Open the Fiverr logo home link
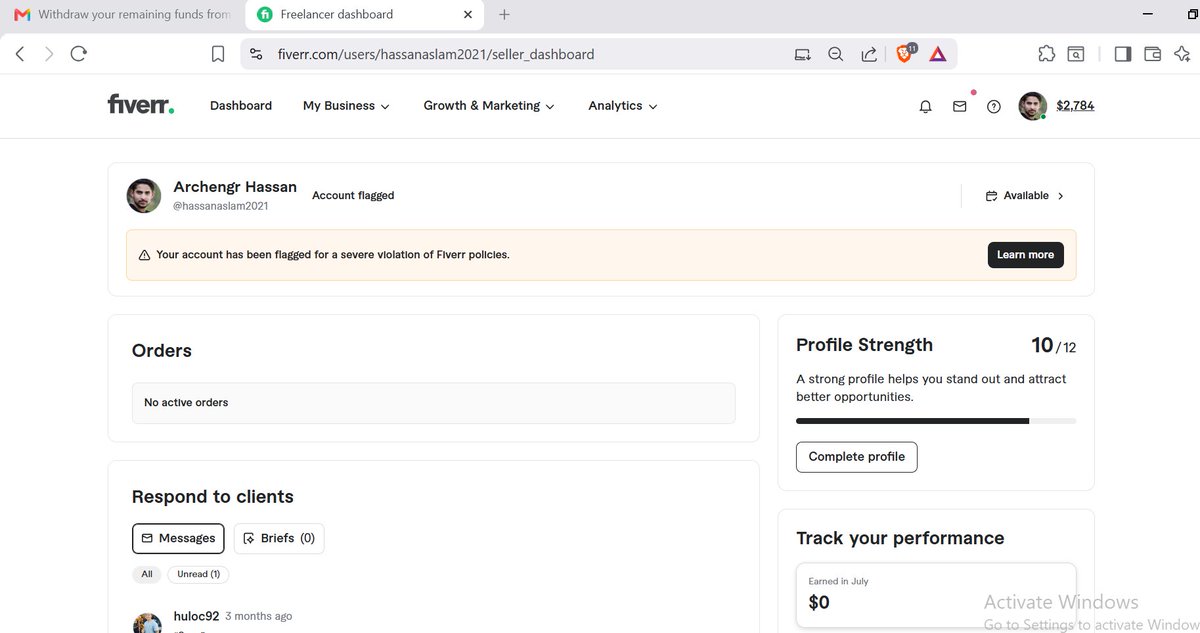The height and width of the screenshot is (633, 1200). [140, 105]
